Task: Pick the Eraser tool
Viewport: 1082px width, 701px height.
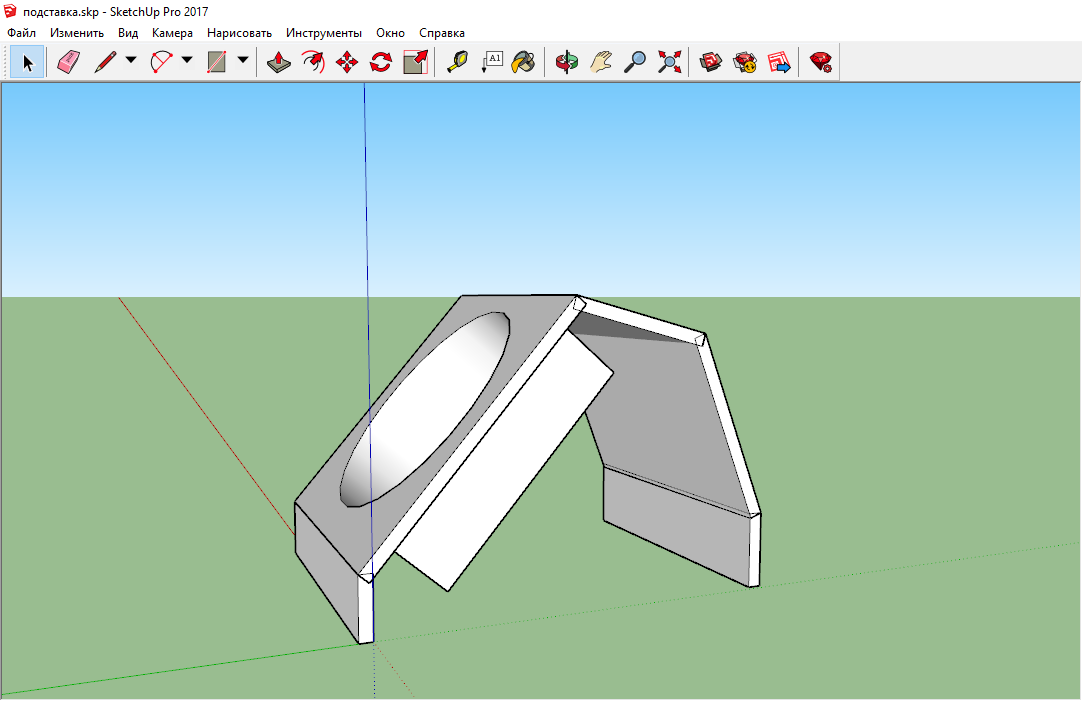Action: point(68,63)
